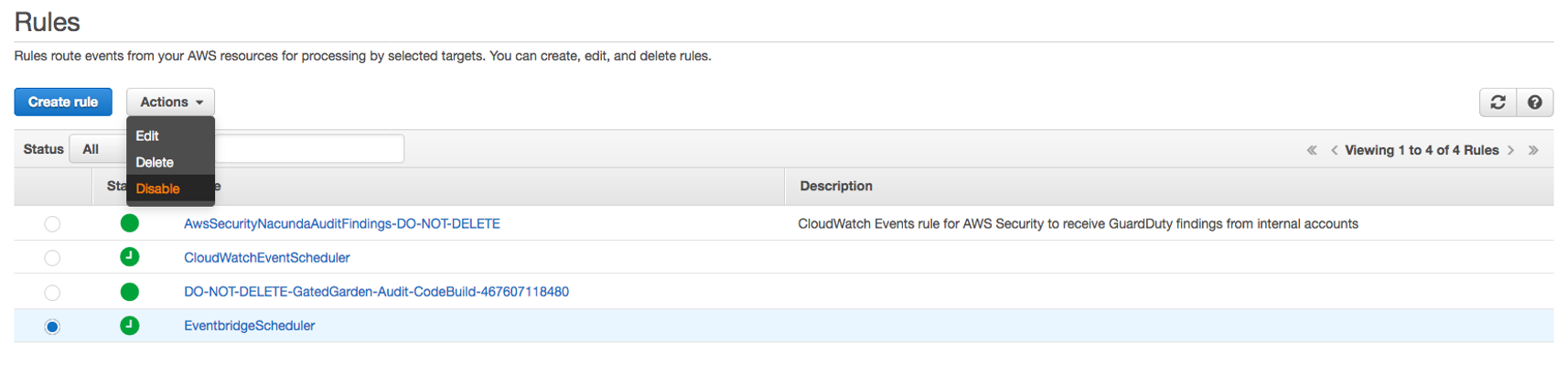
Task: Click the Create rule button
Action: 63,102
